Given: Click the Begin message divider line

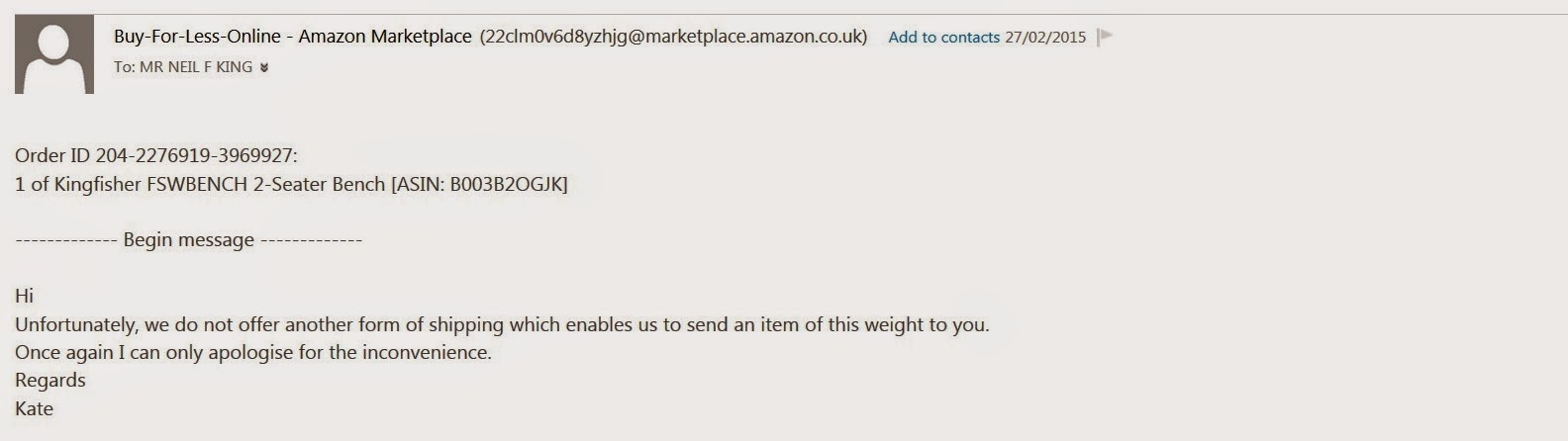Looking at the screenshot, I should point(188,240).
